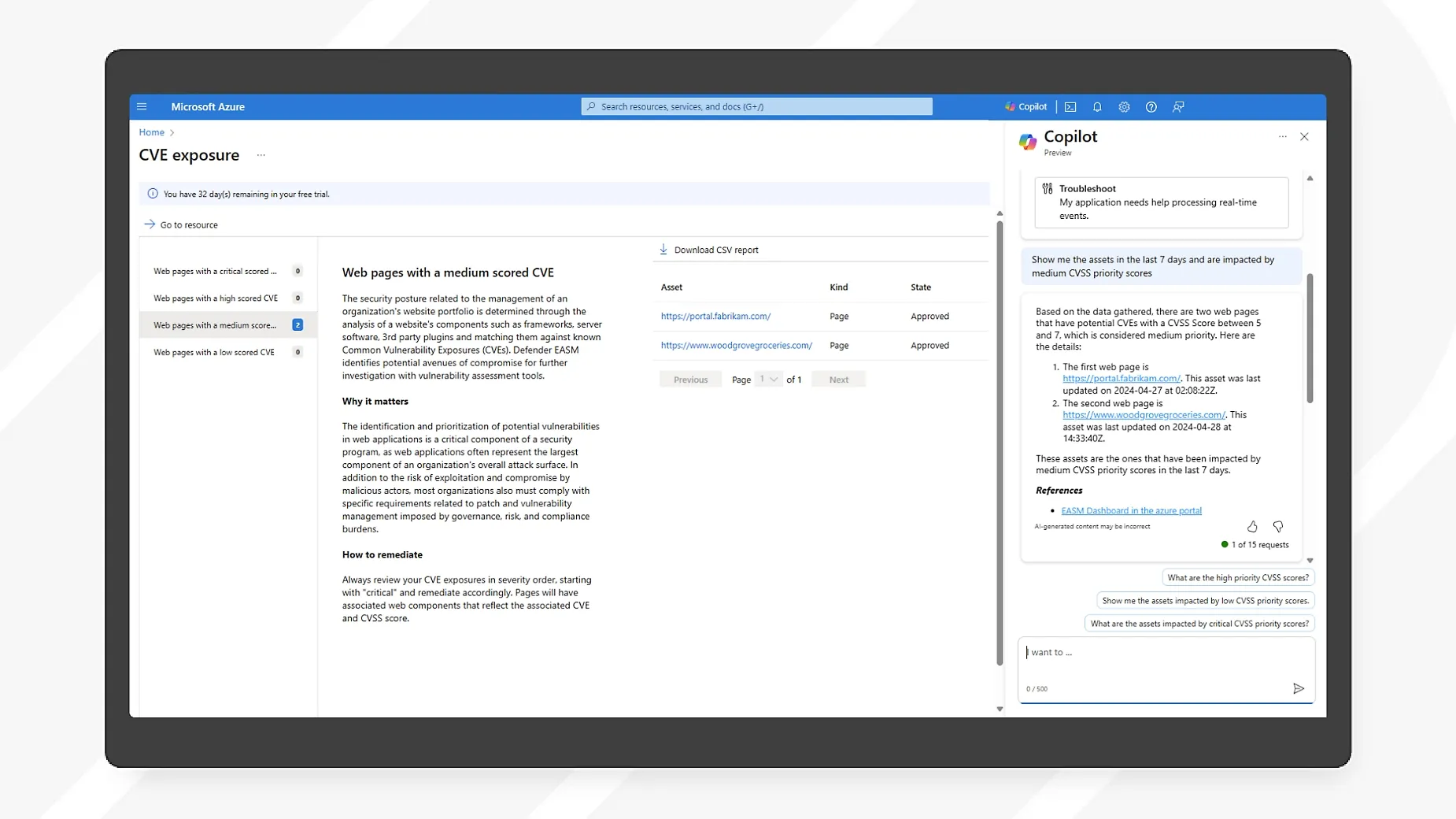
Task: Click the Microsoft Azure title
Action: tap(208, 106)
